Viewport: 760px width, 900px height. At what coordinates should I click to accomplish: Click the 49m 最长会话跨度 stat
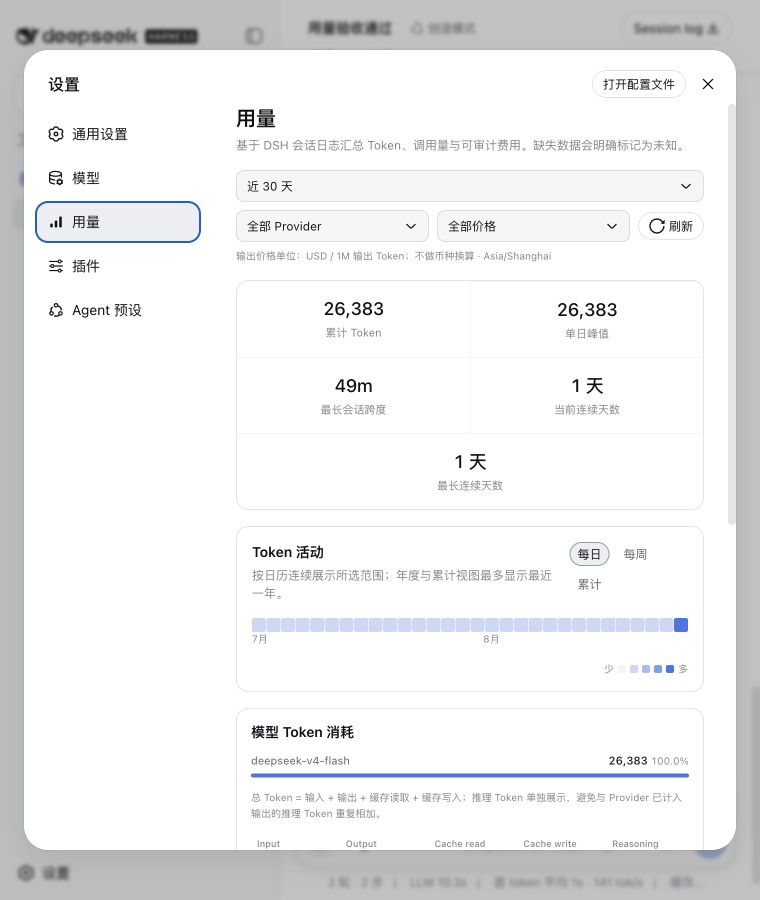pos(354,395)
